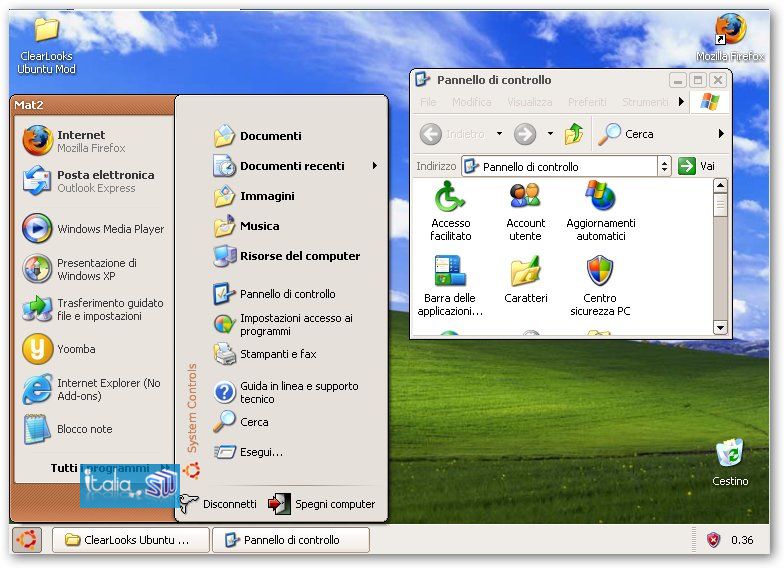The width and height of the screenshot is (784, 568).
Task: Open Guida in linea e supporto tecnico
Action: click(x=295, y=392)
